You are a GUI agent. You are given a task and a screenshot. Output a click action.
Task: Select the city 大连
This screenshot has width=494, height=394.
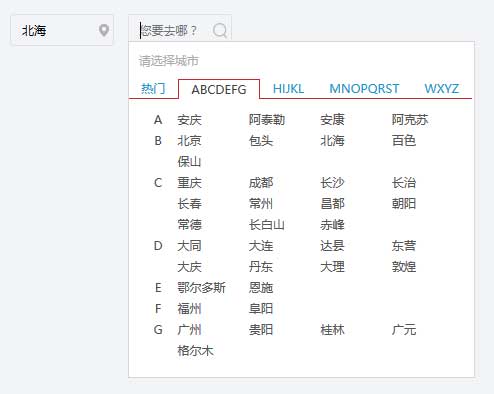pos(261,246)
